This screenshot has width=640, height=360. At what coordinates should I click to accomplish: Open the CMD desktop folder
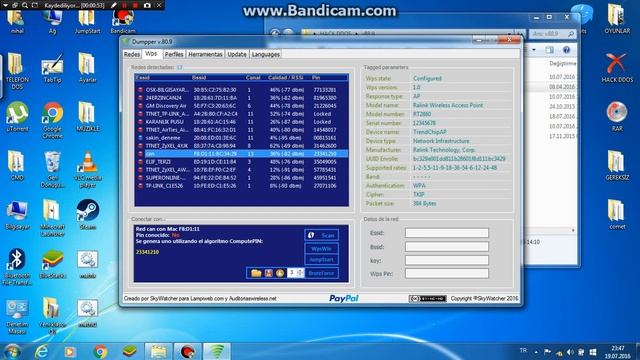coord(17,166)
